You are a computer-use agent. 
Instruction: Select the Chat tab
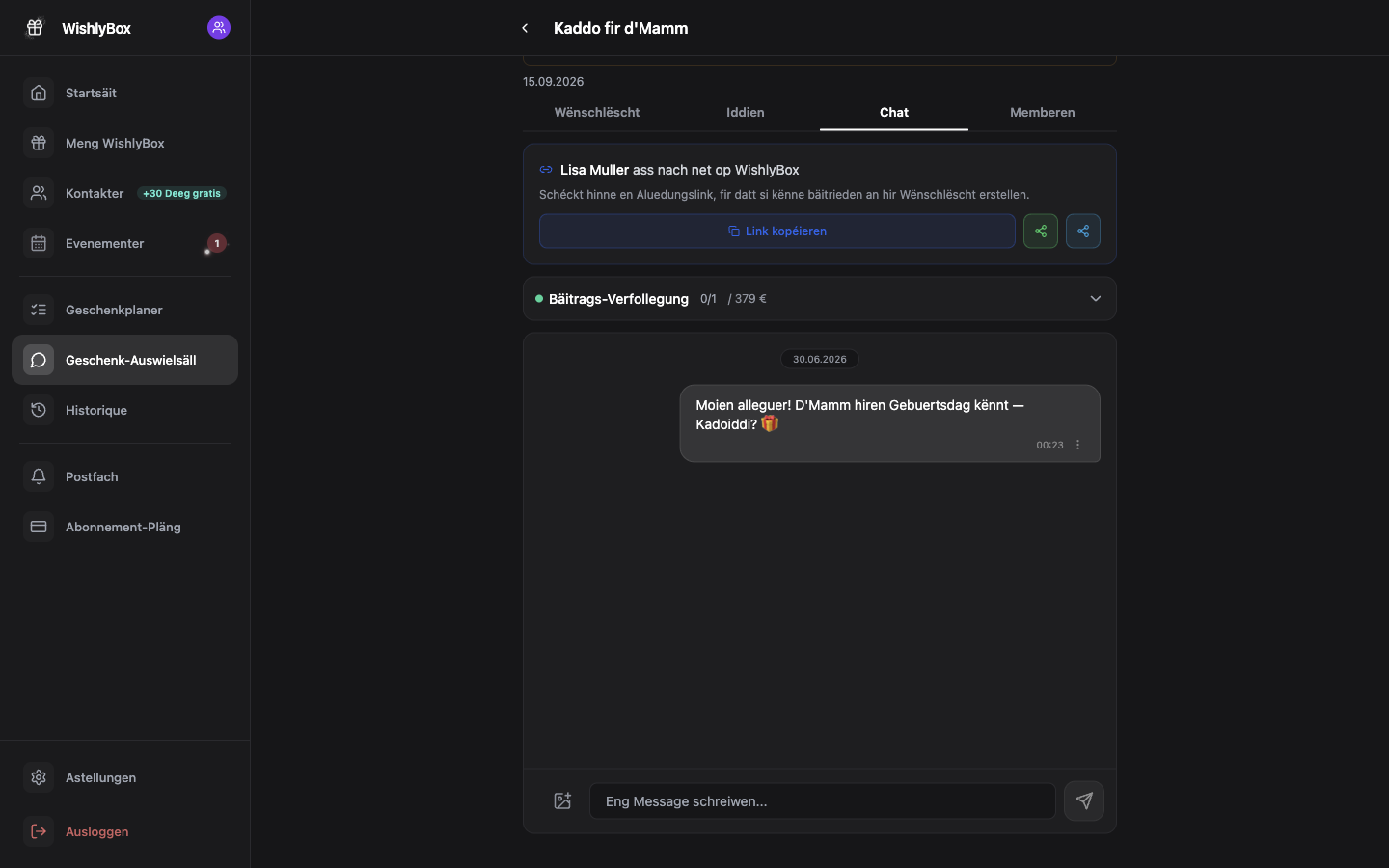point(894,113)
